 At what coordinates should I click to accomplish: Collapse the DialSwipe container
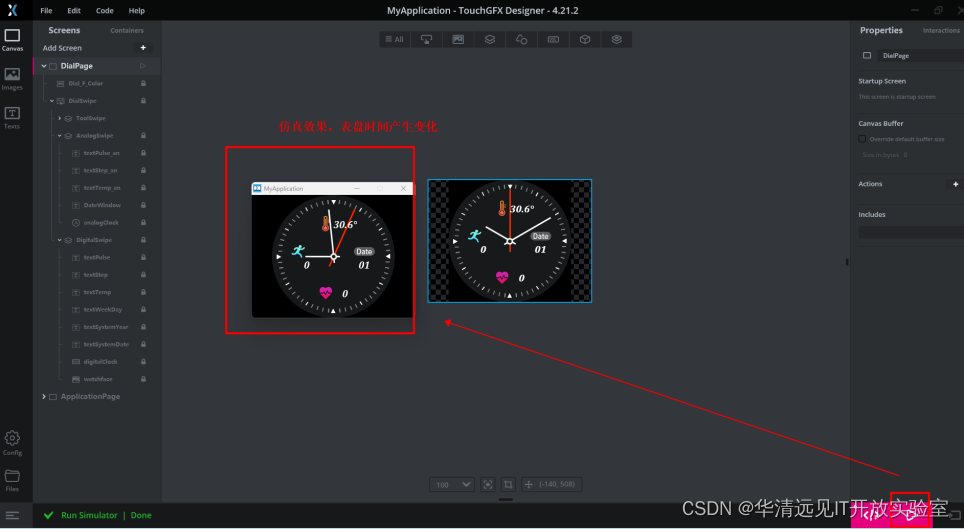point(52,101)
